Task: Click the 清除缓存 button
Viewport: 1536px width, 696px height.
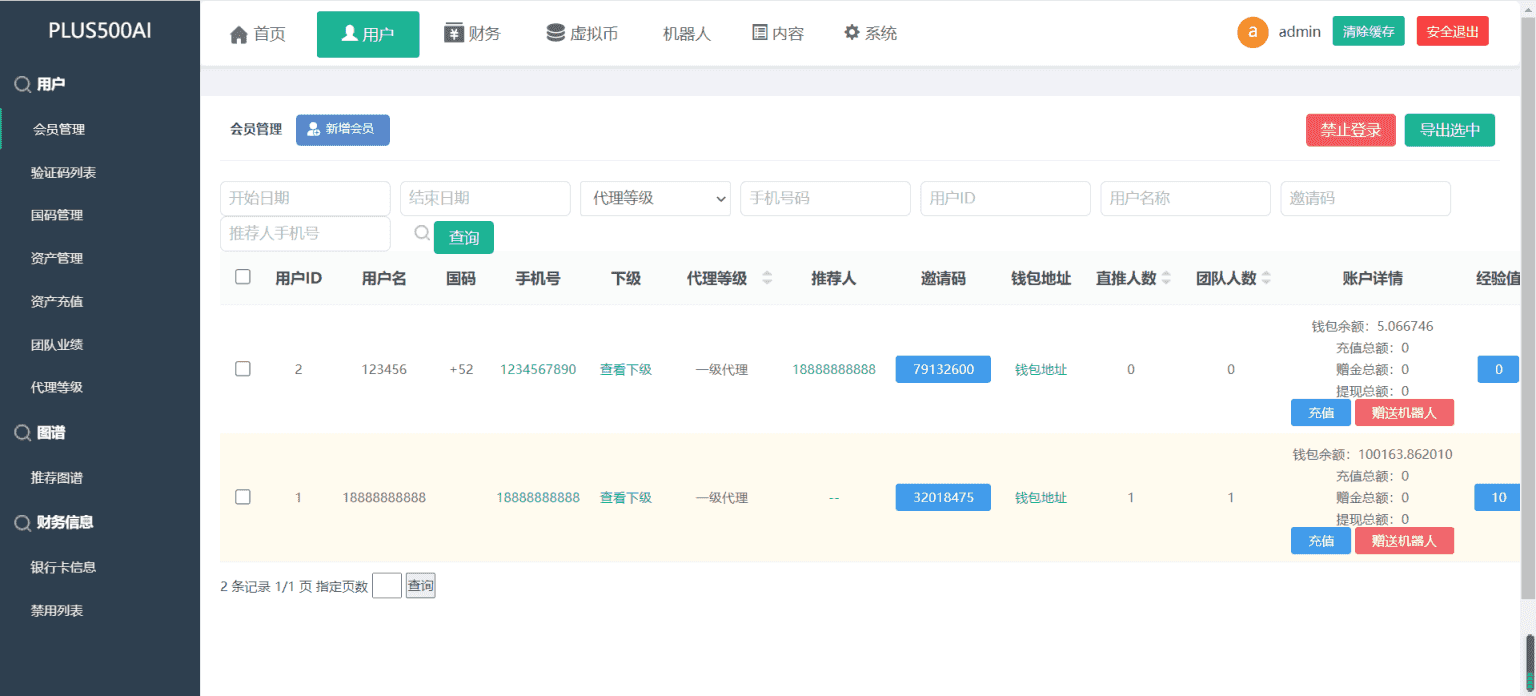Action: pyautogui.click(x=1369, y=31)
